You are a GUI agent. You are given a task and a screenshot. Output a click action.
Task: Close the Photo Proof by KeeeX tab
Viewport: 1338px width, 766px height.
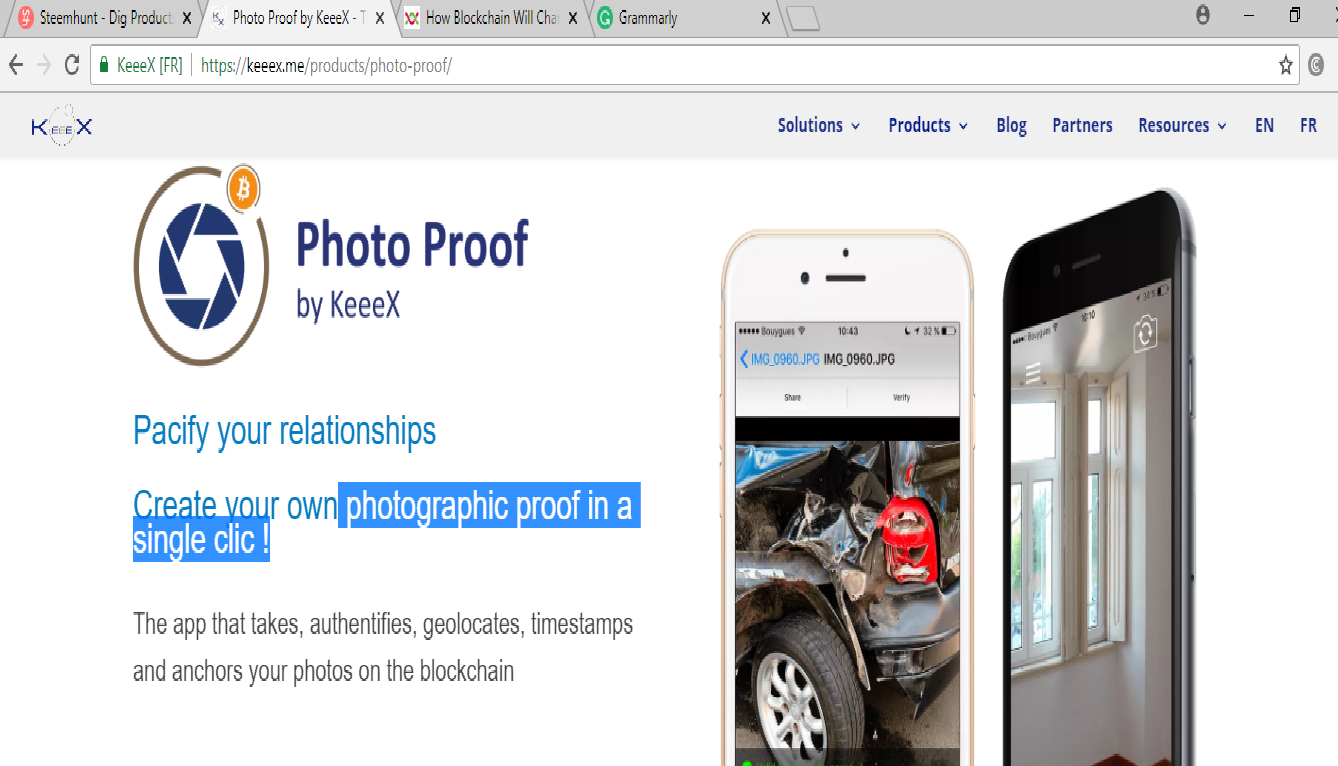[380, 18]
